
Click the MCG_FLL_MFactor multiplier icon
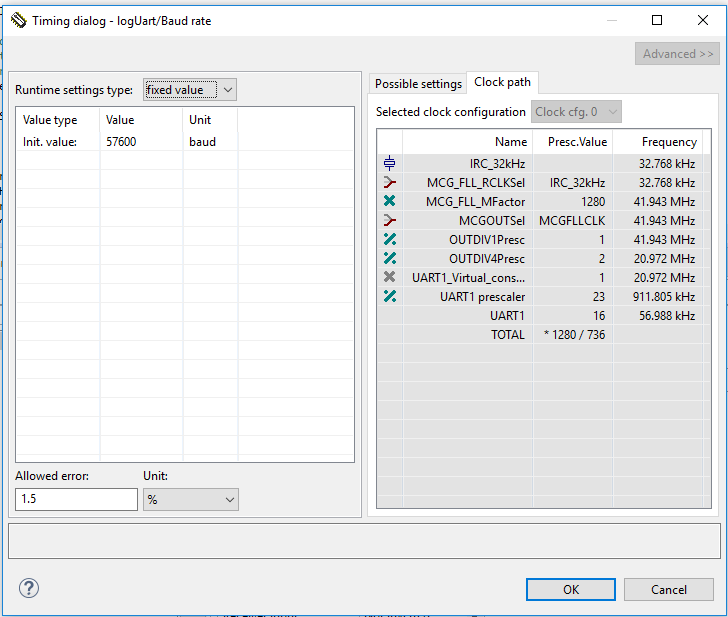point(390,201)
